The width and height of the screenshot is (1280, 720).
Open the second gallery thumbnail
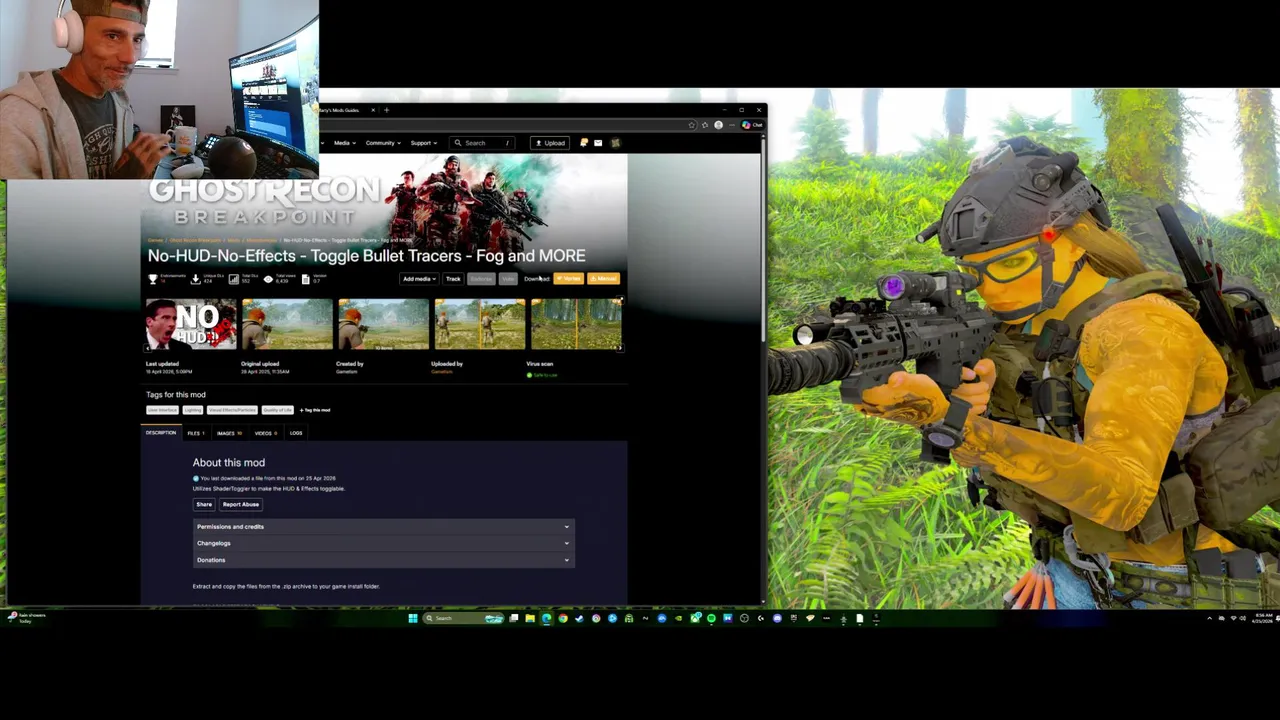point(287,324)
